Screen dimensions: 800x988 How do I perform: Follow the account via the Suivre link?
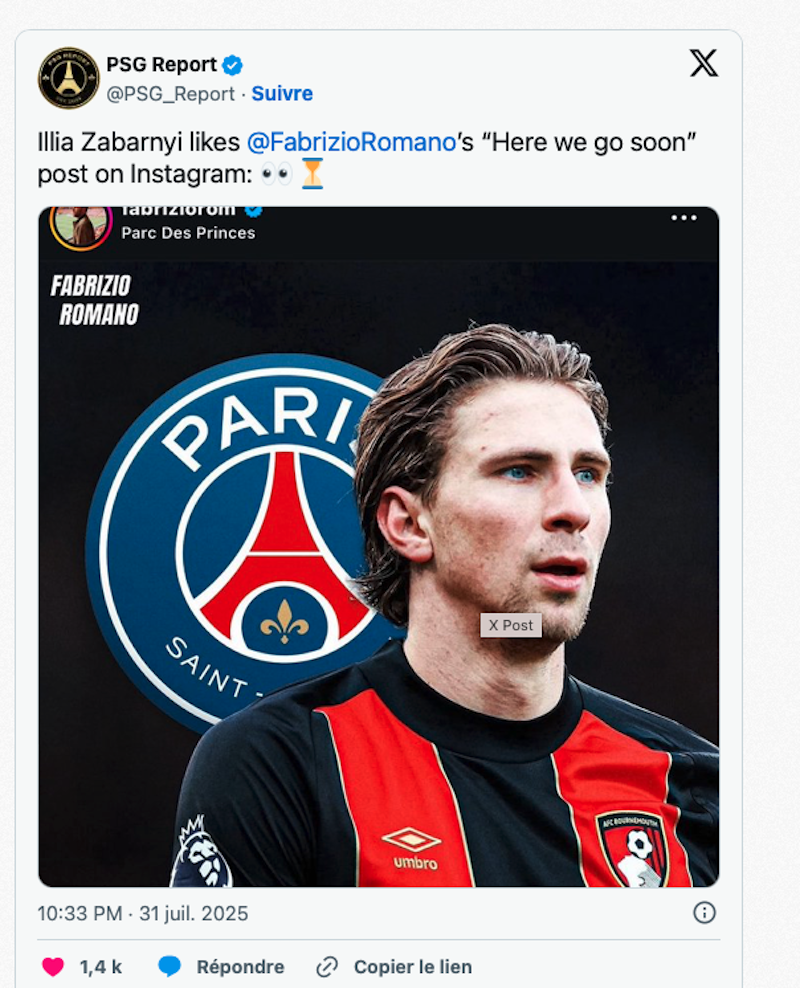coord(281,93)
